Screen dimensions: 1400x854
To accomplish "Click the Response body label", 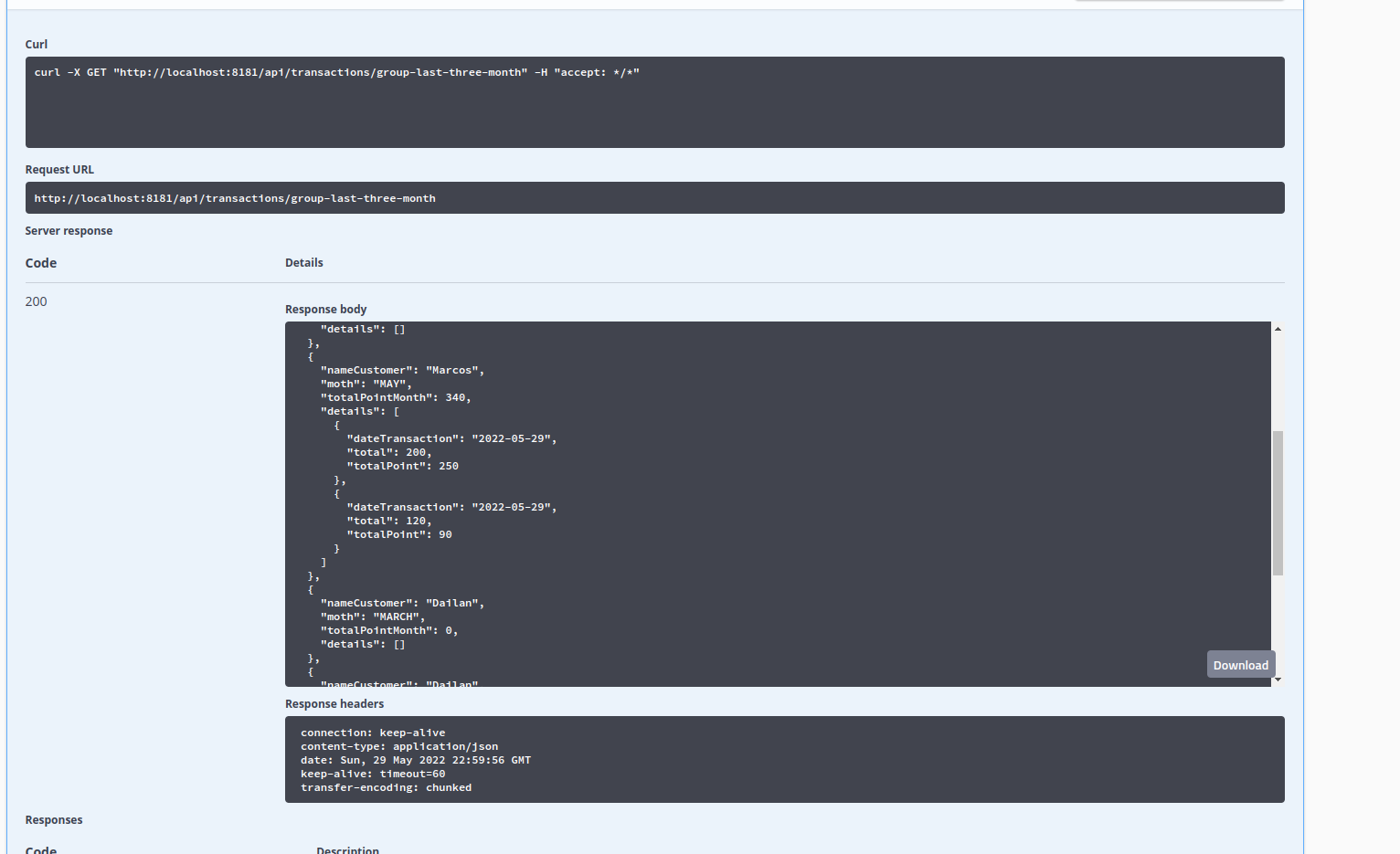I will pyautogui.click(x=325, y=309).
